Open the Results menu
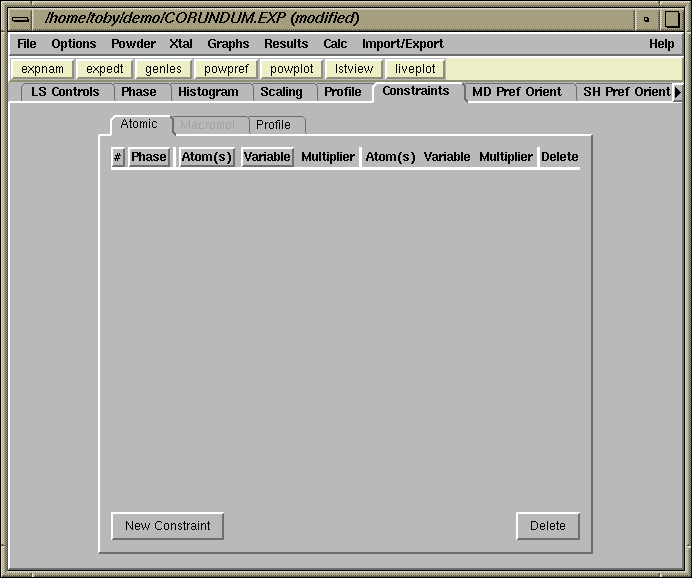This screenshot has width=692, height=578. pos(286,44)
